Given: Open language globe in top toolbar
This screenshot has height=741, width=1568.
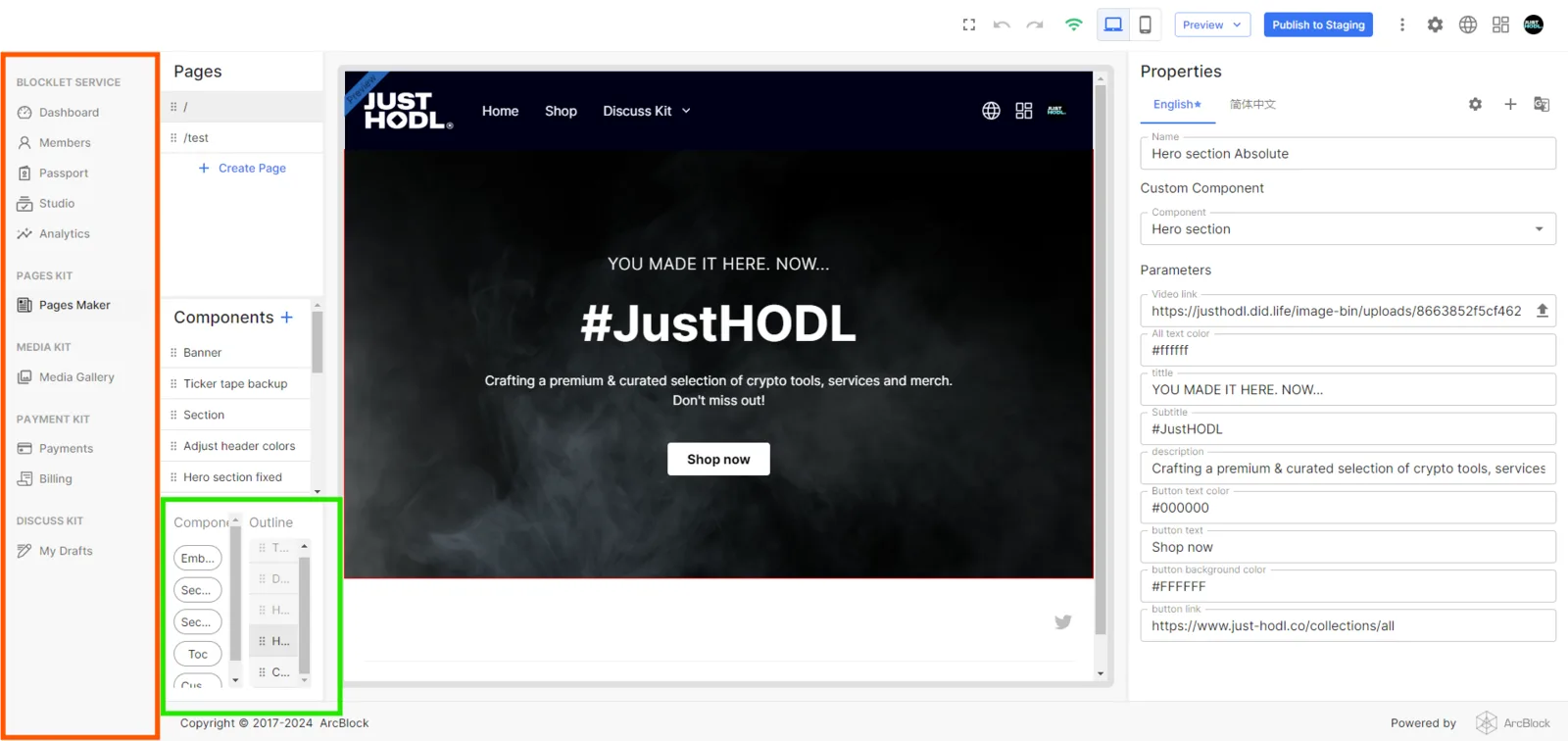Looking at the screenshot, I should click(1468, 25).
